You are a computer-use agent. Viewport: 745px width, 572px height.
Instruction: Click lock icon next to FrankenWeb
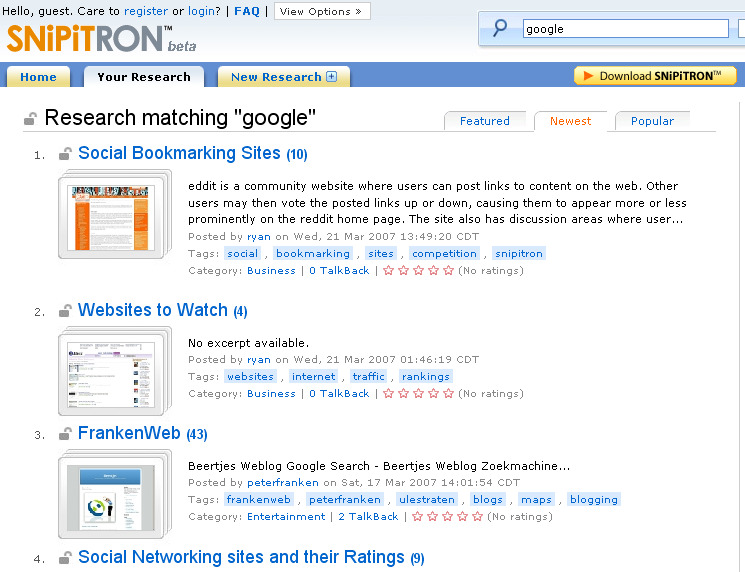(65, 434)
